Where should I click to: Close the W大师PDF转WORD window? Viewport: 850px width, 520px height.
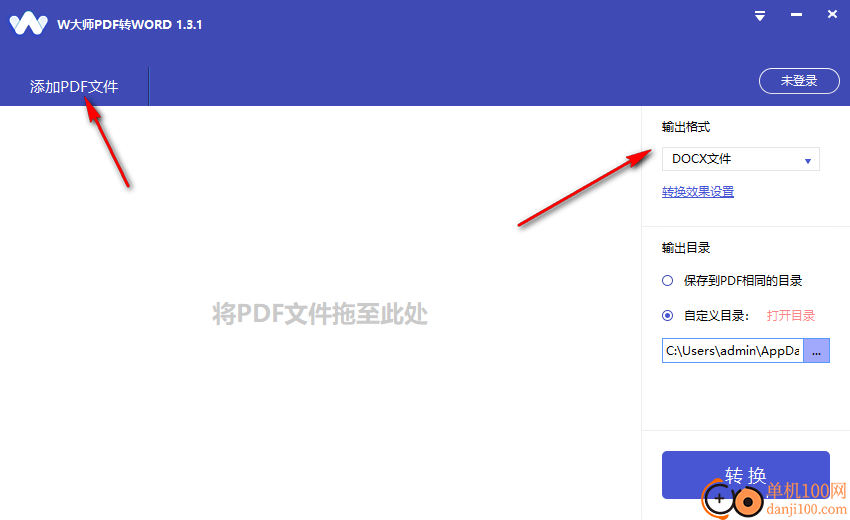832,14
